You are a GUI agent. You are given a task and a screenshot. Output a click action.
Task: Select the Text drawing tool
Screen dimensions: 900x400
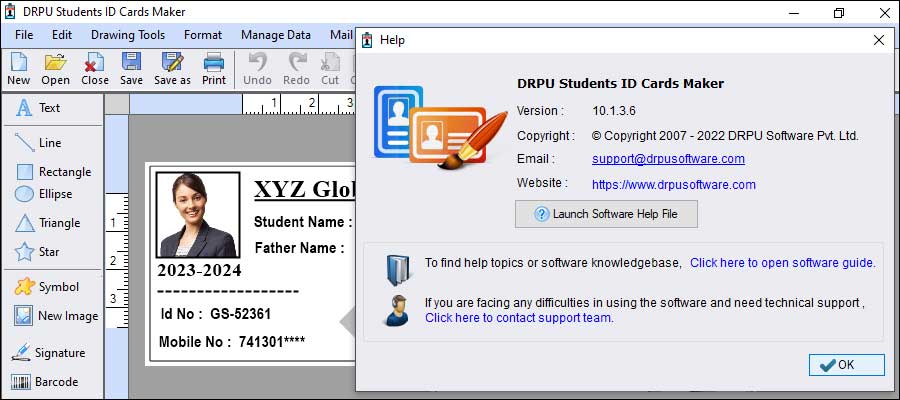[38, 108]
